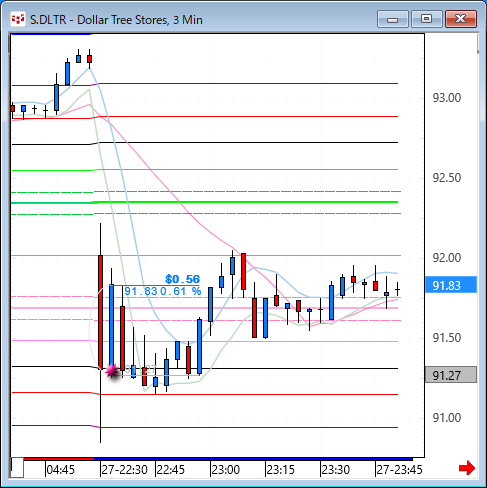Click the 27-22:30 time axis label
Screen dimensions: 487x488
point(125,470)
